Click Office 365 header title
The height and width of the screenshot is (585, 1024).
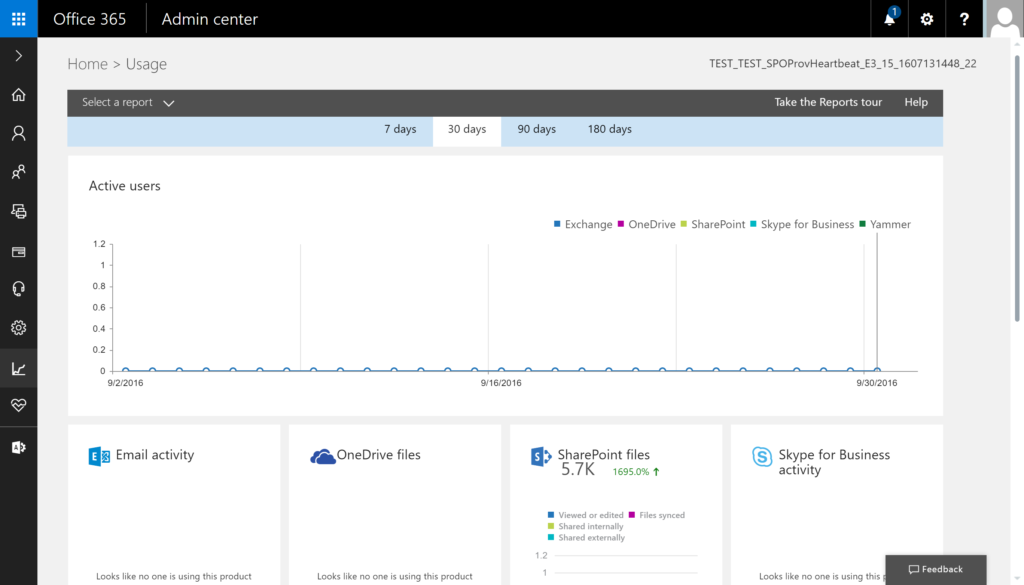coord(89,19)
